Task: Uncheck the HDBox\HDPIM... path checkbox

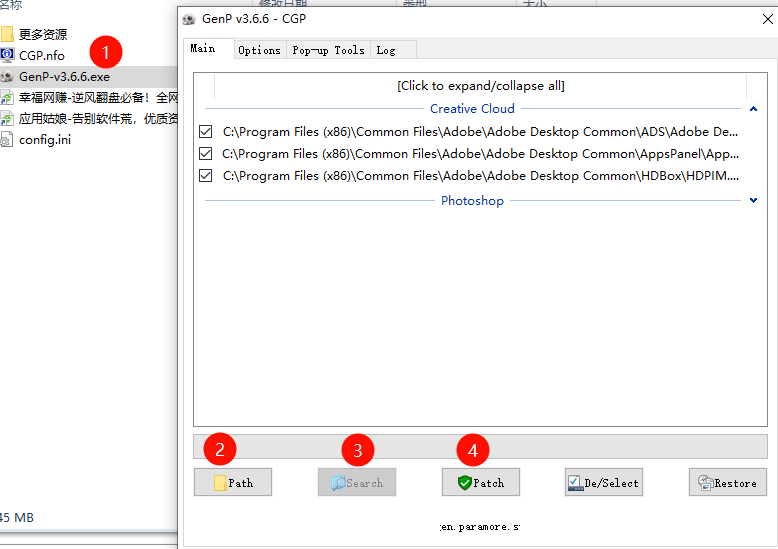Action: tap(205, 175)
